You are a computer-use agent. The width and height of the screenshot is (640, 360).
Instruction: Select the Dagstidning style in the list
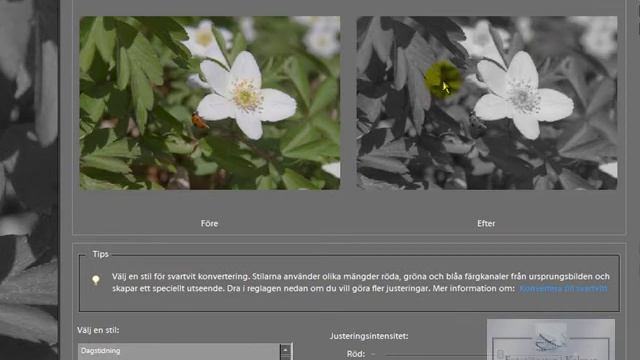pyautogui.click(x=179, y=351)
